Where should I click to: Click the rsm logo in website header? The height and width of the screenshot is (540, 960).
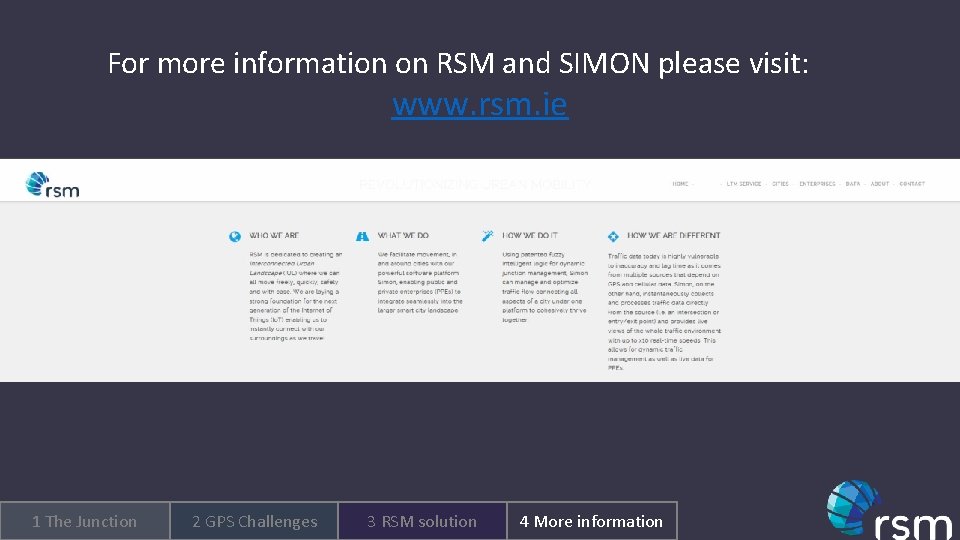pyautogui.click(x=53, y=185)
